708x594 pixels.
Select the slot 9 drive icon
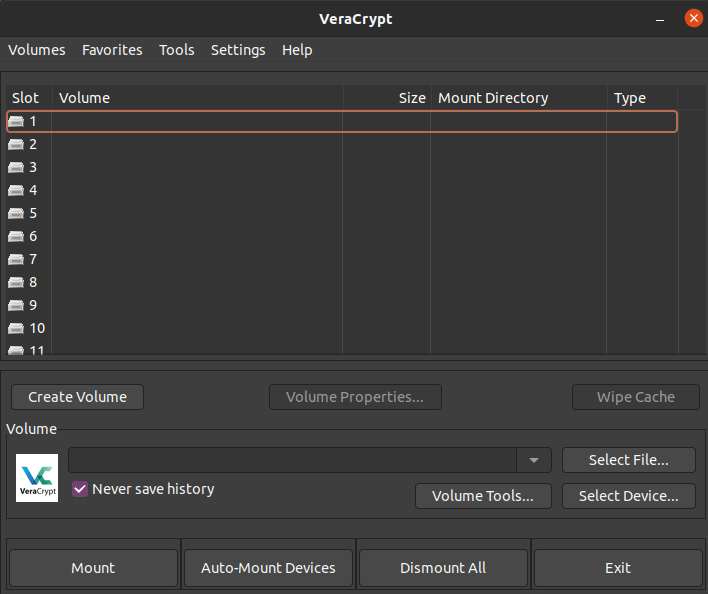16,306
